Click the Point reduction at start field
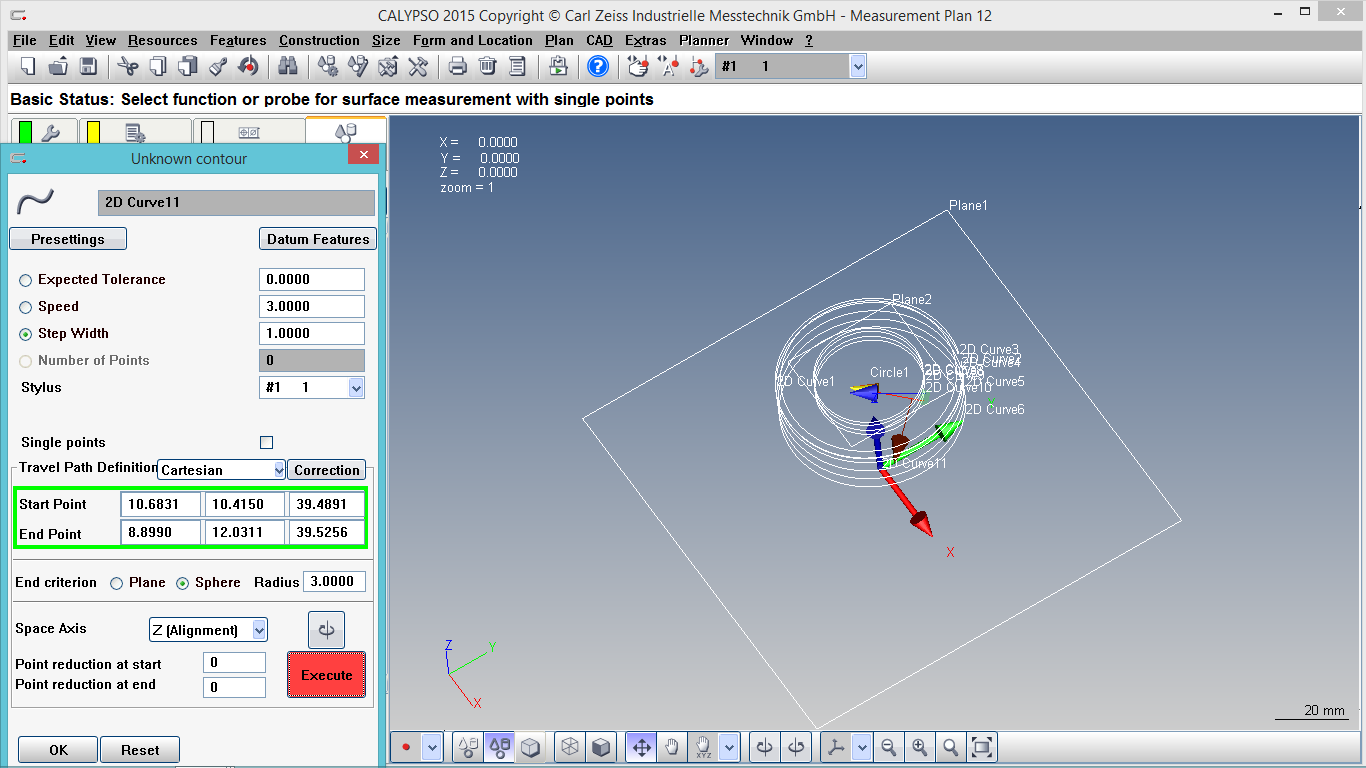Screen dimensions: 1366x768 coord(235,663)
